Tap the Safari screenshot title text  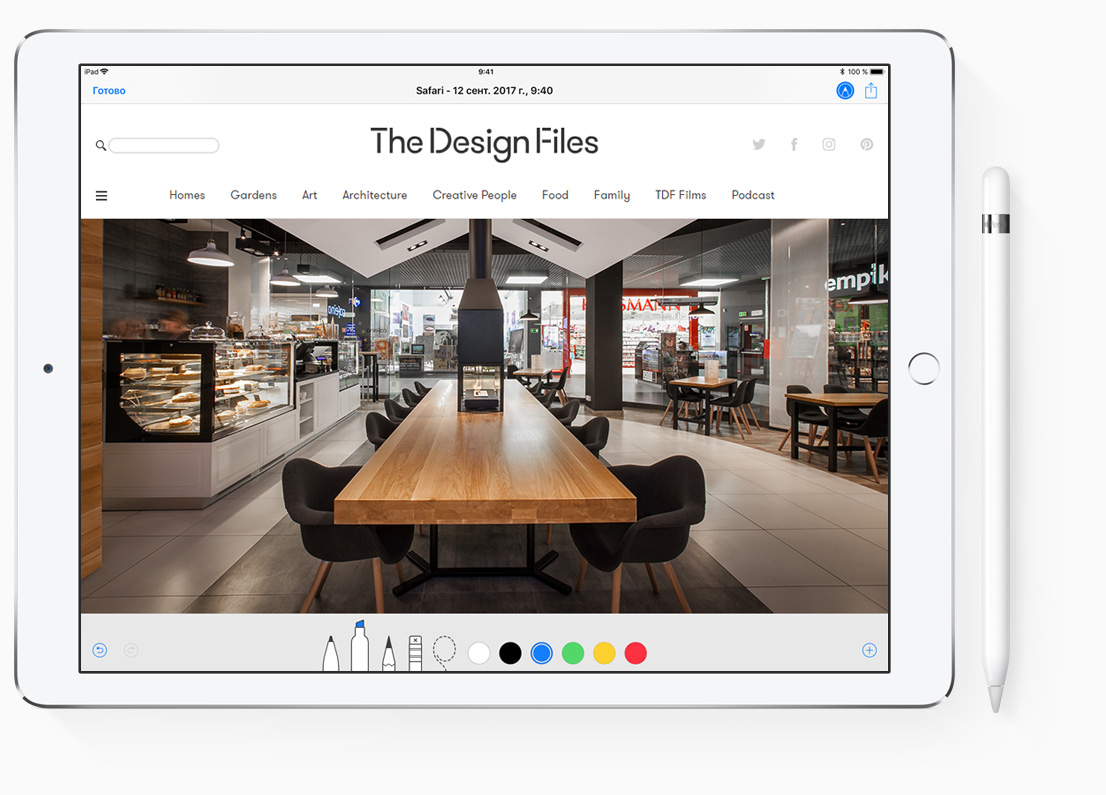(x=485, y=90)
